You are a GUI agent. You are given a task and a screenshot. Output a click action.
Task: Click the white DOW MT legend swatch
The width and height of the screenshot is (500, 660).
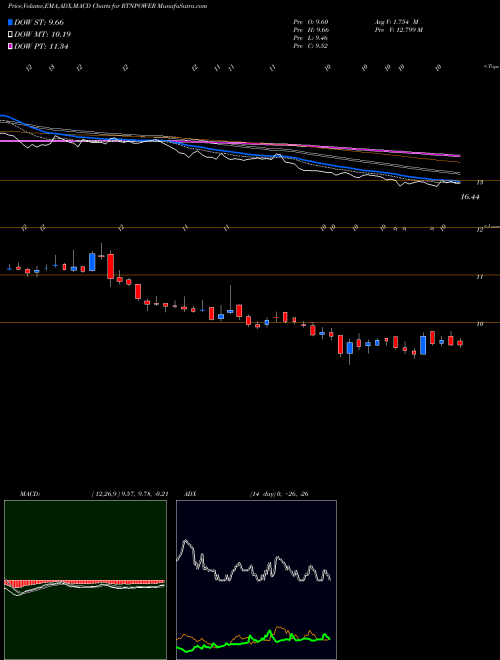click(10, 35)
